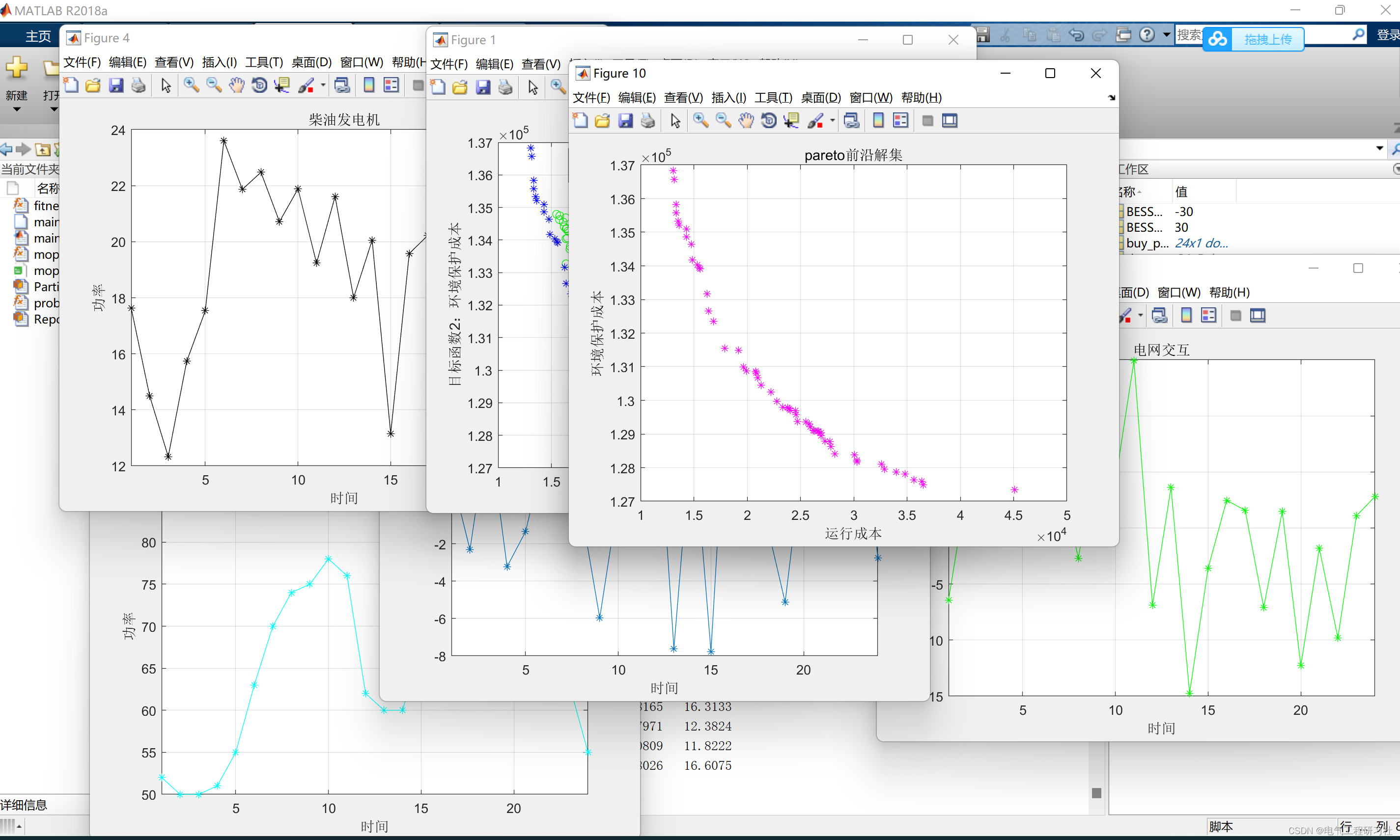1400x840 pixels.
Task: Open 工具(T) menu in Figure 10
Action: [x=773, y=97]
